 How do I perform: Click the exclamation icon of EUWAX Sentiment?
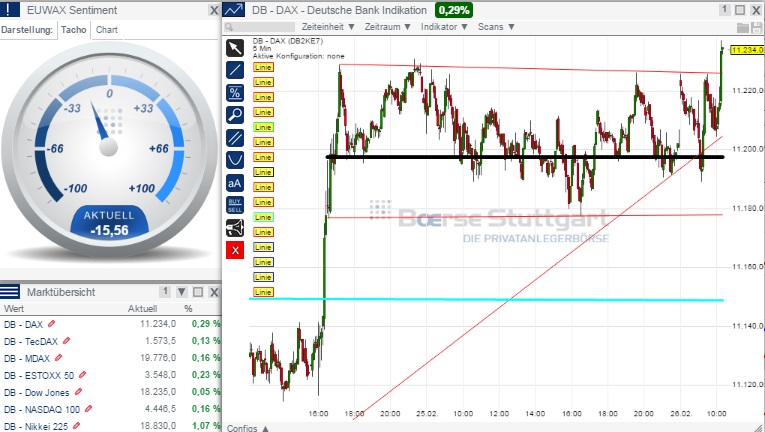tap(10, 9)
